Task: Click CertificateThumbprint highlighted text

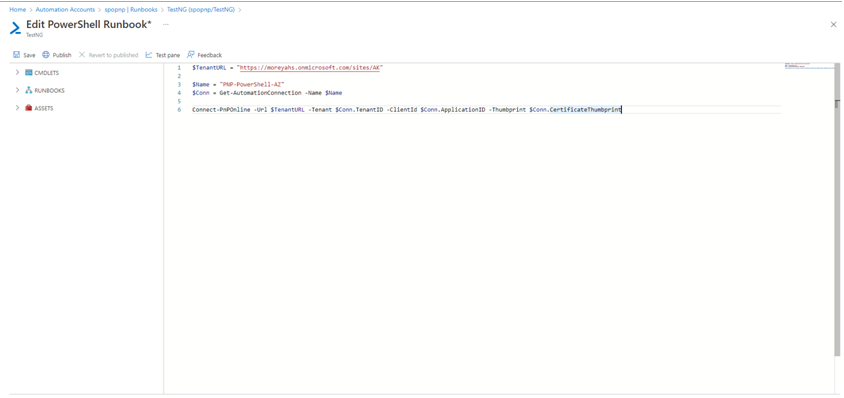Action: point(585,109)
